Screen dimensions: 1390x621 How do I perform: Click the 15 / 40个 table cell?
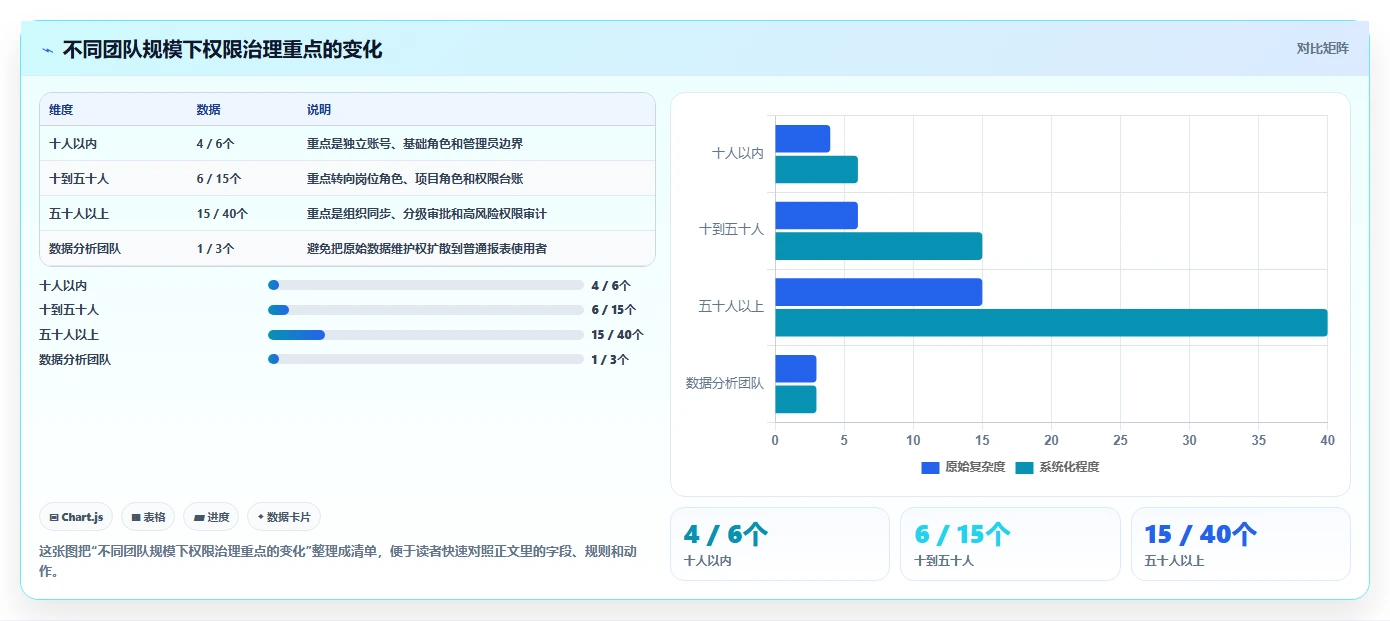[x=222, y=214]
